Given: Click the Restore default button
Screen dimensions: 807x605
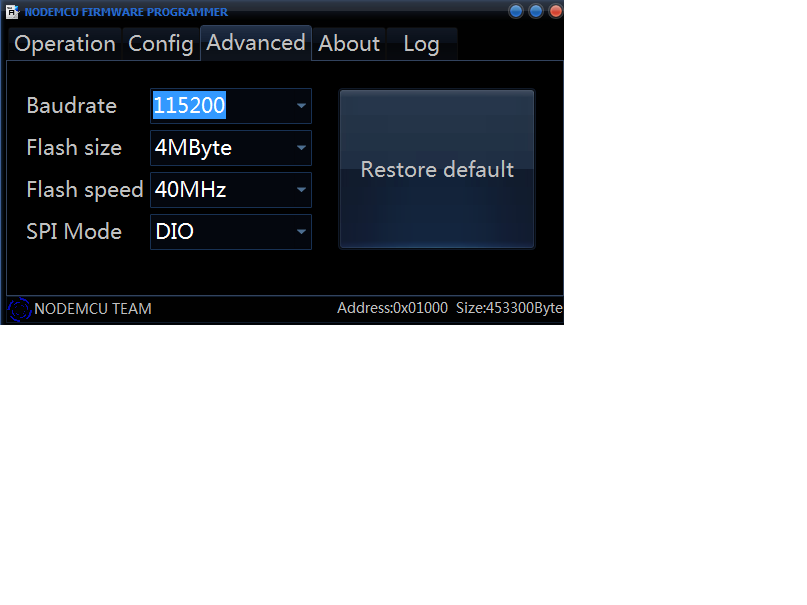Looking at the screenshot, I should 437,169.
